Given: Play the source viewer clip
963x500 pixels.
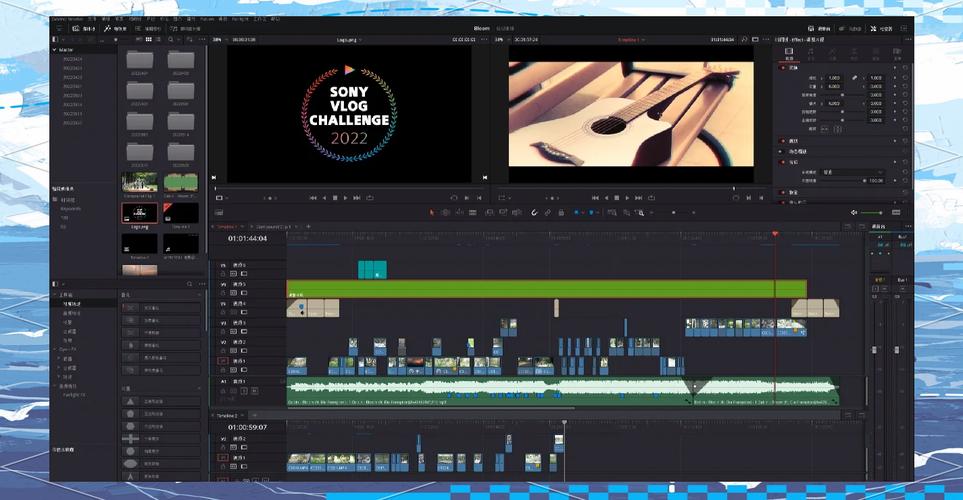Looking at the screenshot, I should [x=346, y=198].
